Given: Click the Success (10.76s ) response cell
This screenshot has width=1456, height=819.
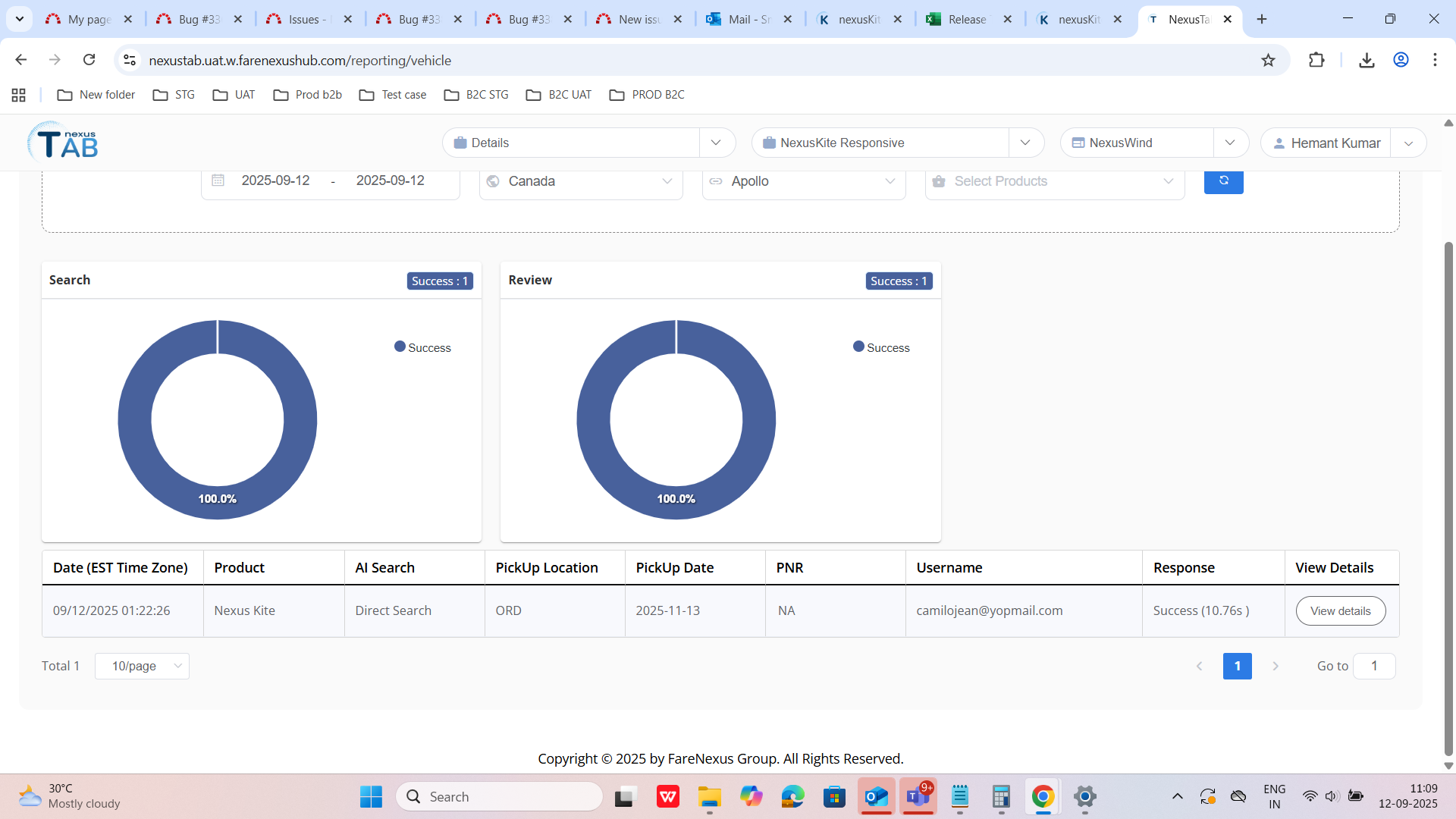Looking at the screenshot, I should click(x=1213, y=610).
